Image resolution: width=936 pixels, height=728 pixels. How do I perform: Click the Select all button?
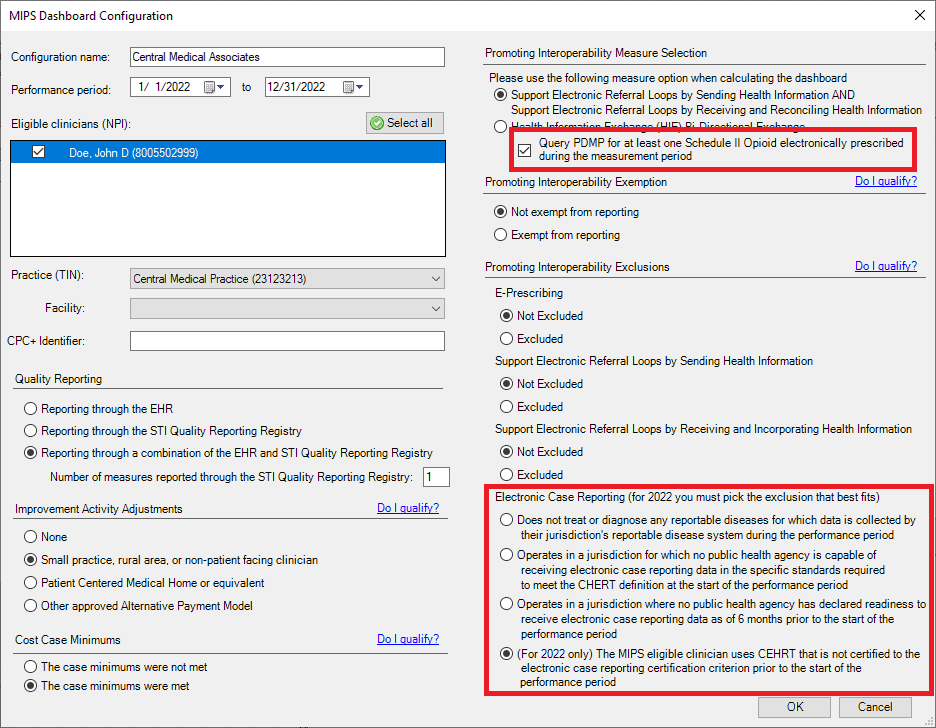(x=404, y=123)
